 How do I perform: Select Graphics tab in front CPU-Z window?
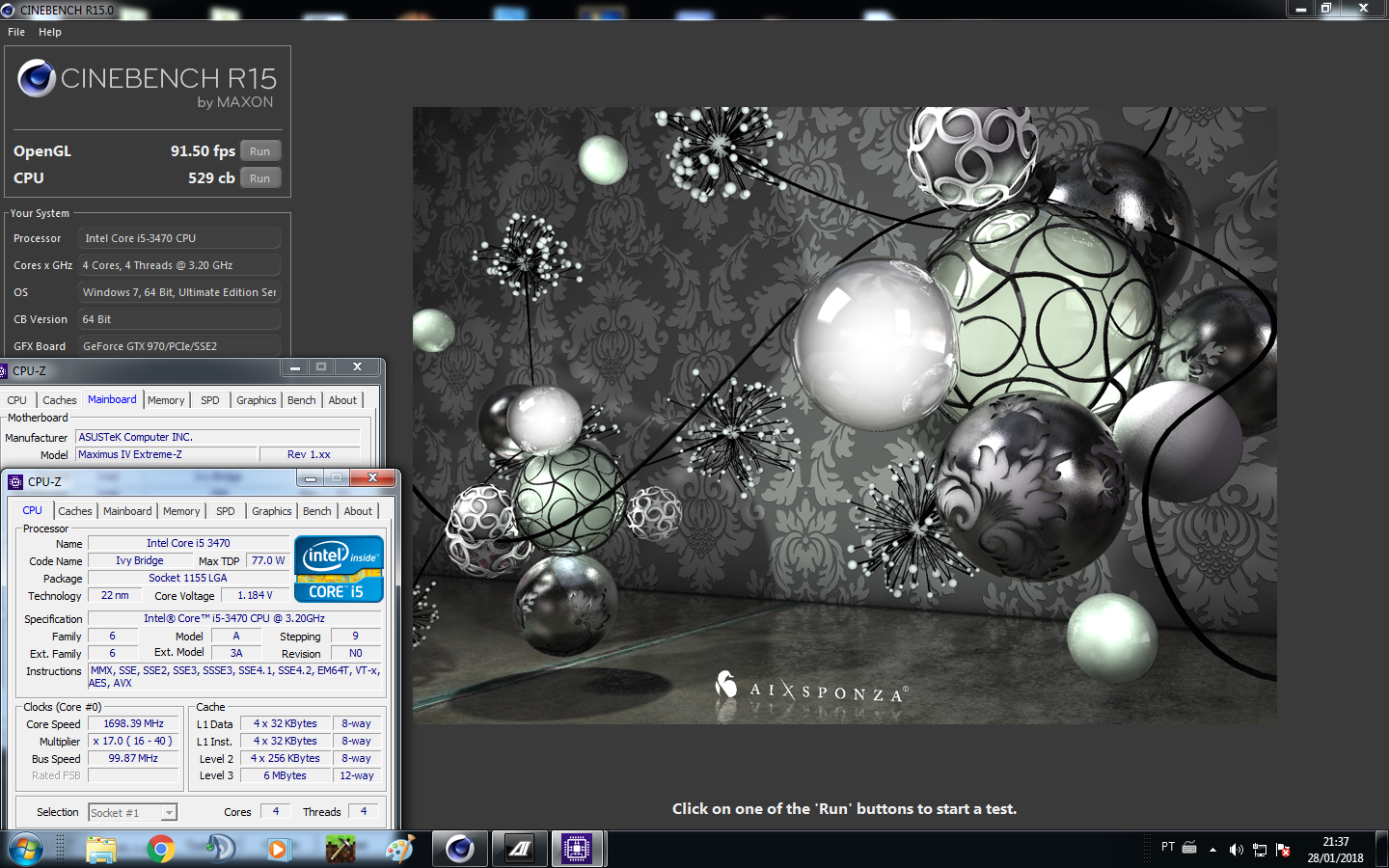pyautogui.click(x=272, y=511)
